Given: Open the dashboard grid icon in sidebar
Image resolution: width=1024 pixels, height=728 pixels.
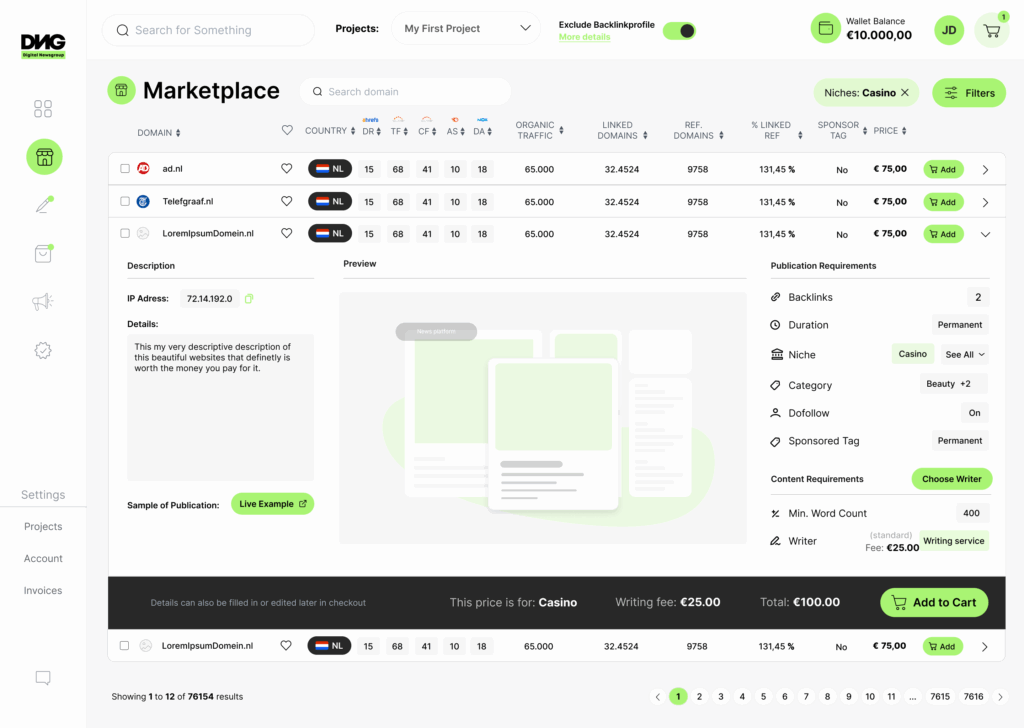Looking at the screenshot, I should click(43, 108).
